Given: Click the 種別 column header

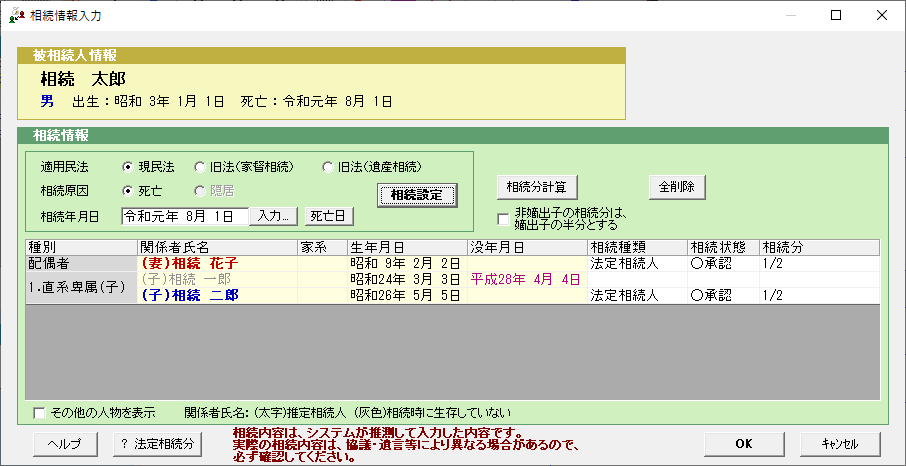Looking at the screenshot, I should click(x=81, y=247).
